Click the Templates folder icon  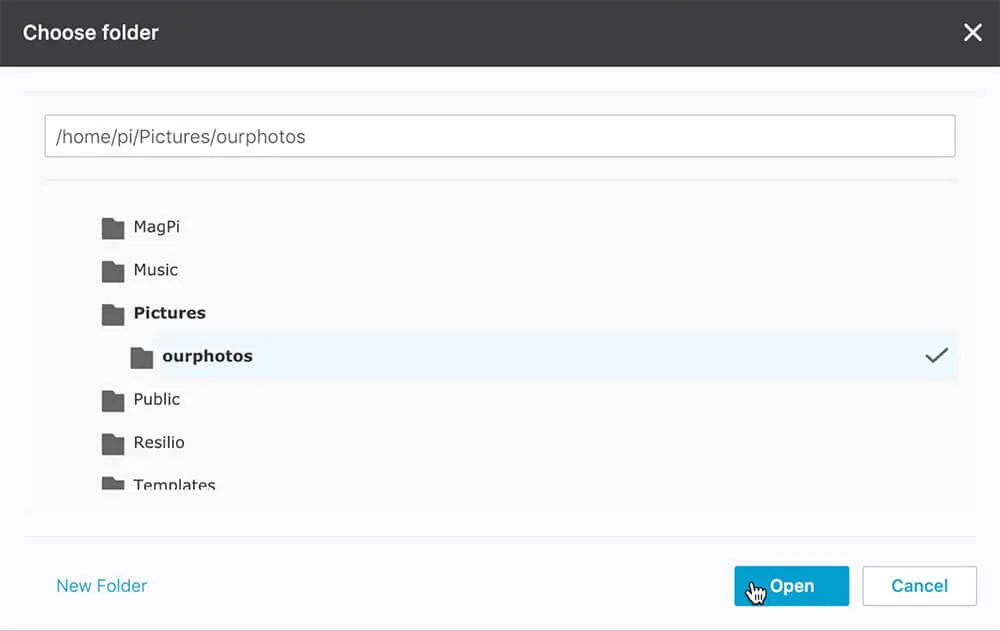pos(113,483)
